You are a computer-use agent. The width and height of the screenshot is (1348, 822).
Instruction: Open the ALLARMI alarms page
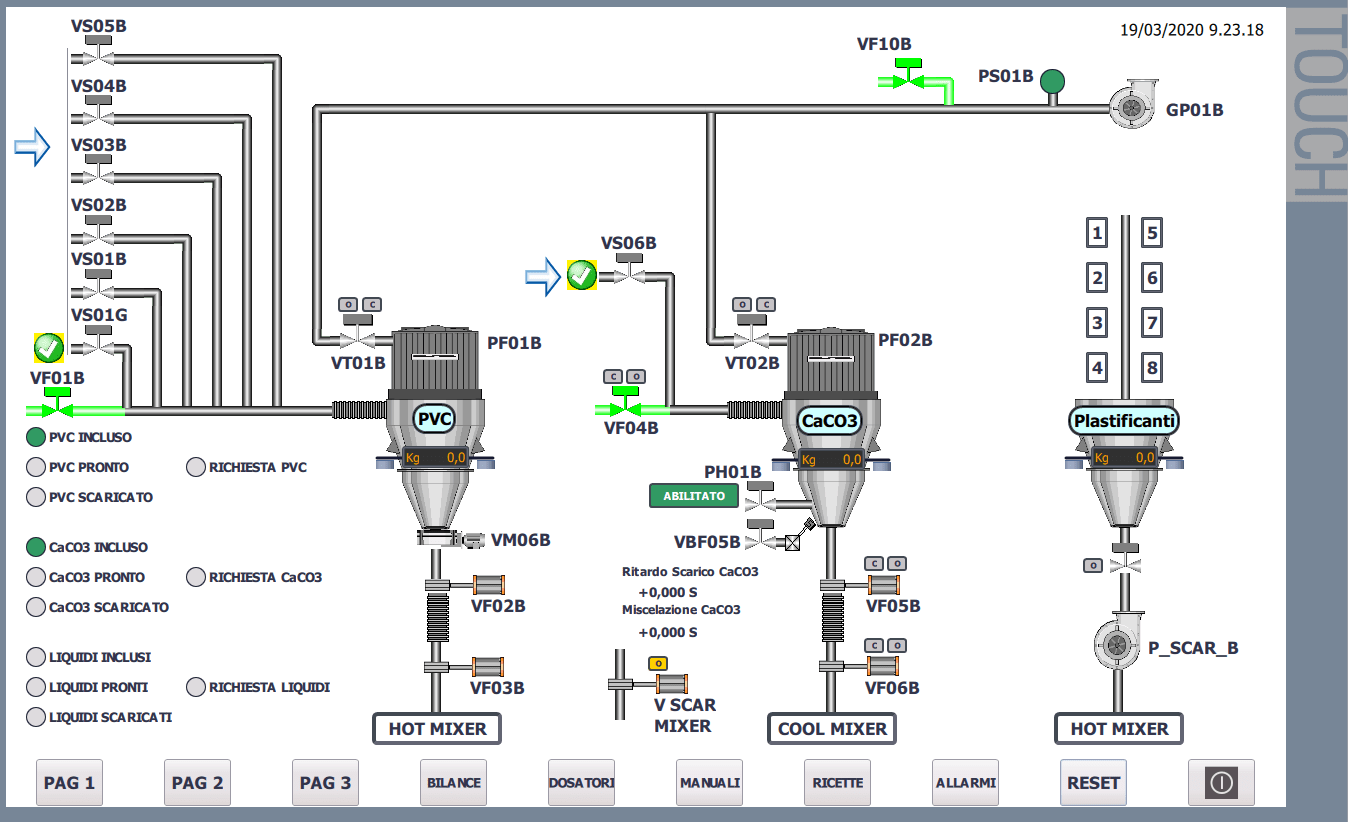tap(965, 782)
